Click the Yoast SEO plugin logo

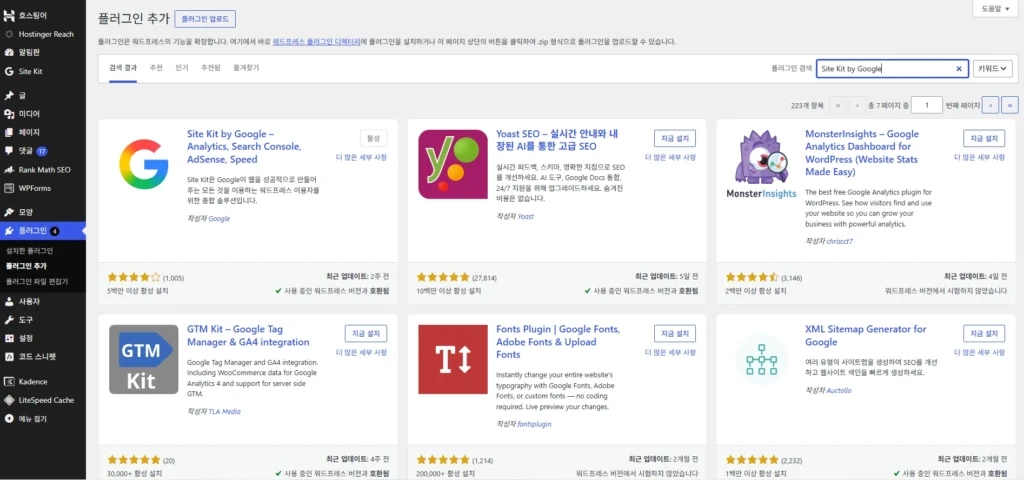[x=453, y=164]
